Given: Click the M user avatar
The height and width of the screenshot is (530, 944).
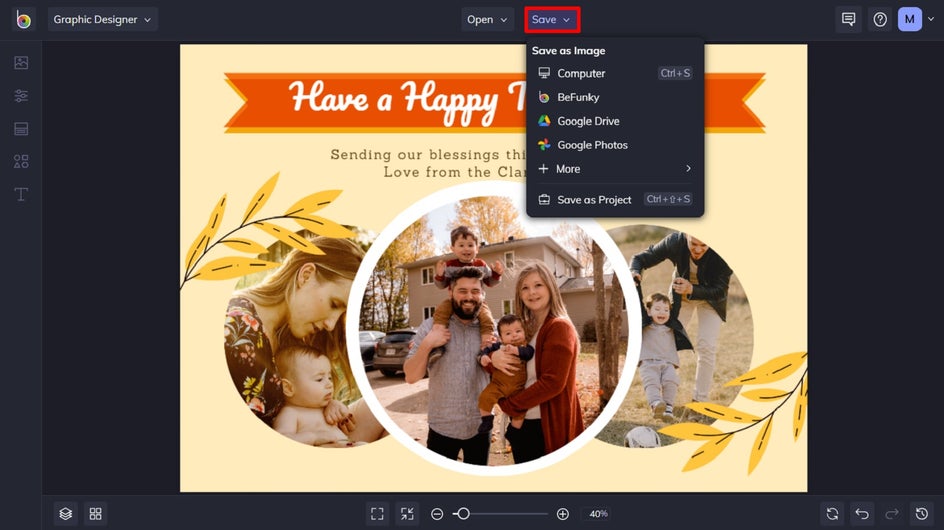Looking at the screenshot, I should click(910, 19).
